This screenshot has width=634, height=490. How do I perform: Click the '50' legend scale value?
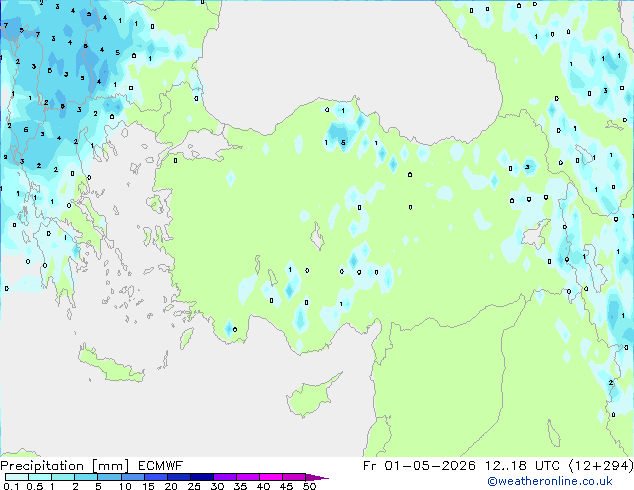[309, 486]
